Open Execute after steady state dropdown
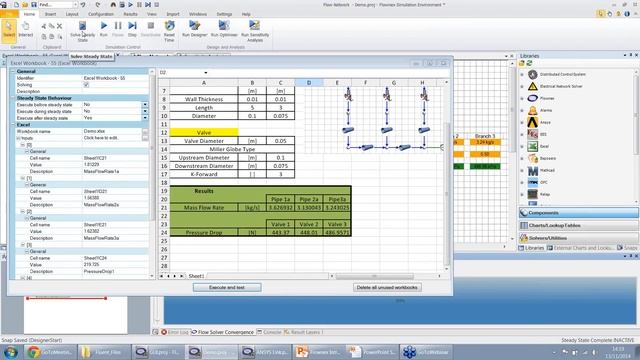The image size is (640, 360). 145,118
